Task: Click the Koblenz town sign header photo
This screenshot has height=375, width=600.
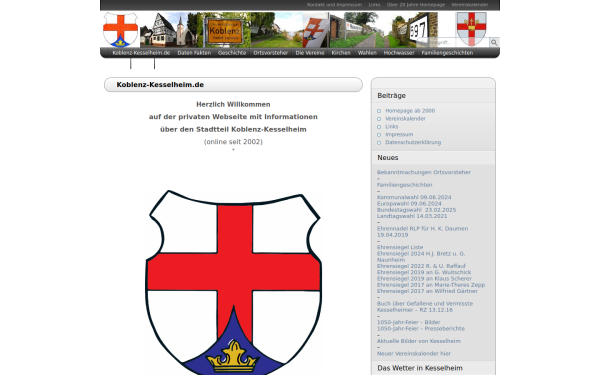Action: 224,30
